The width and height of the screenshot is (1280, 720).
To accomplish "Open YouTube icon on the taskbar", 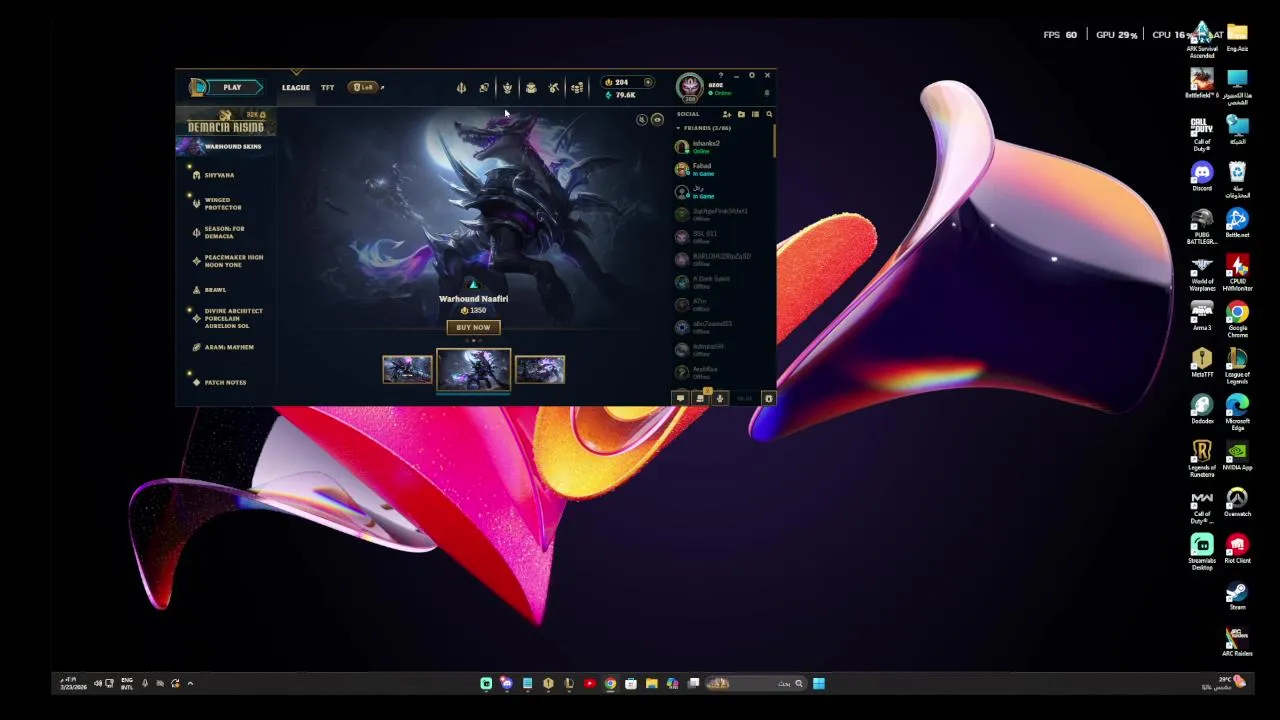I will click(589, 684).
